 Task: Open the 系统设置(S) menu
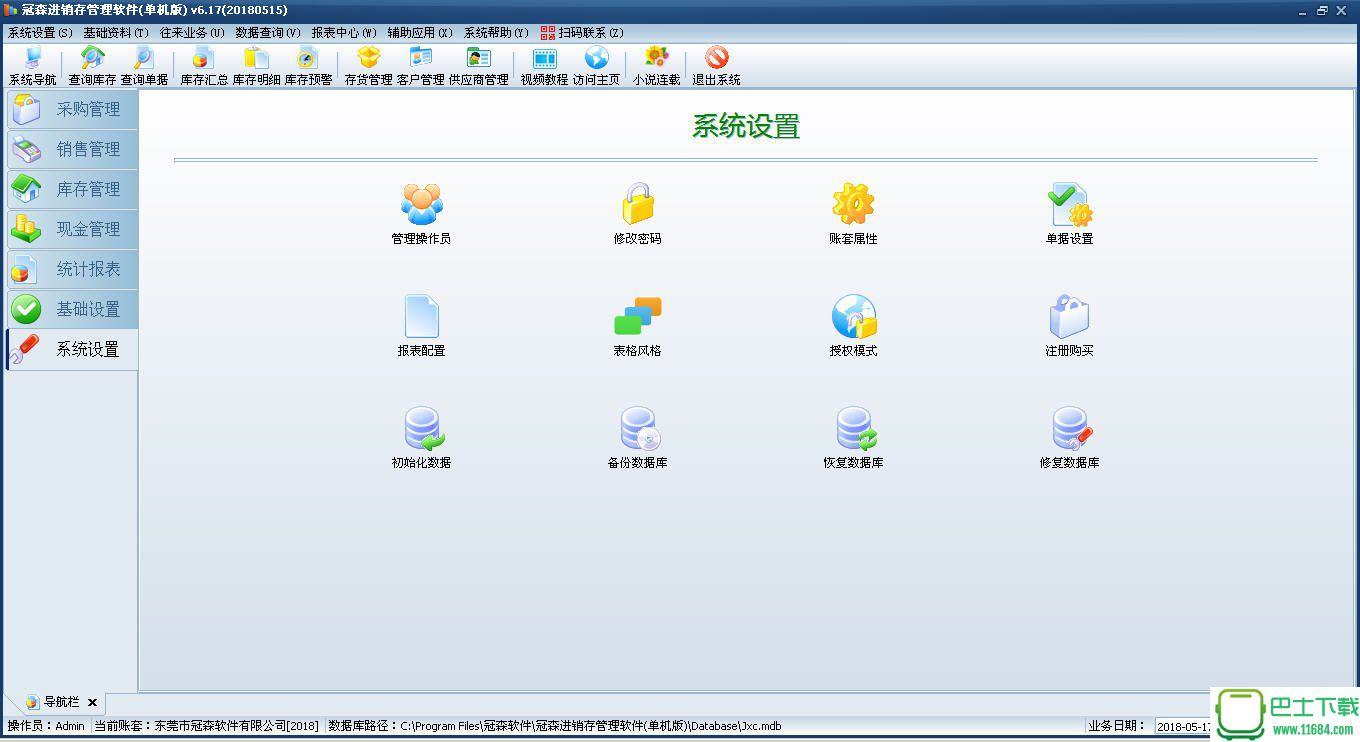[x=40, y=33]
